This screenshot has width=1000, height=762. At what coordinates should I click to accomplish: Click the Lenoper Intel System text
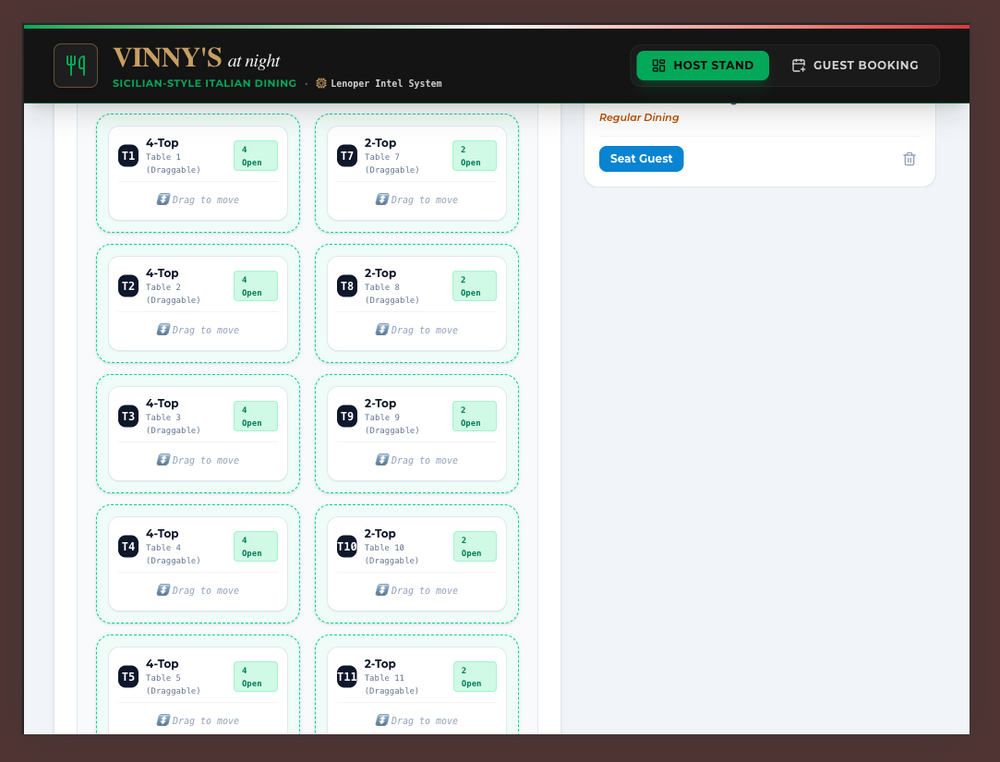pos(386,83)
